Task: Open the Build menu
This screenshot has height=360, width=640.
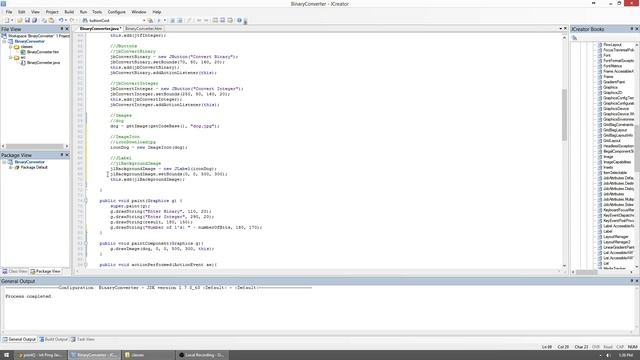Action: 69,12
